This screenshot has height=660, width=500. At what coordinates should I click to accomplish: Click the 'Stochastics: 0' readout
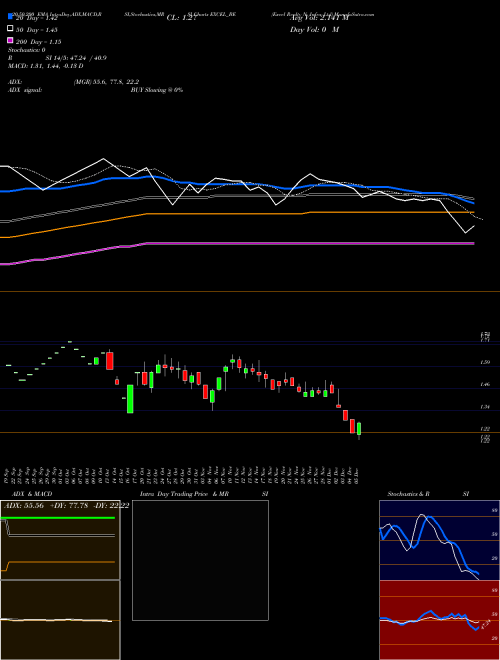[x=26, y=50]
